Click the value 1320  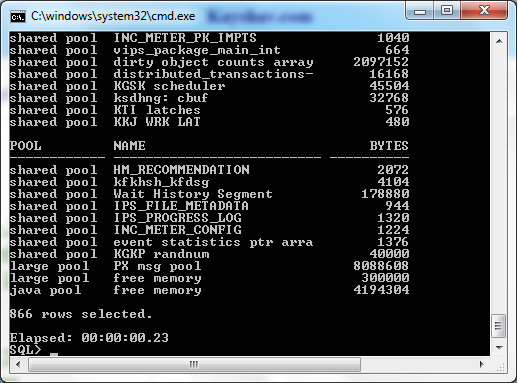pos(393,218)
